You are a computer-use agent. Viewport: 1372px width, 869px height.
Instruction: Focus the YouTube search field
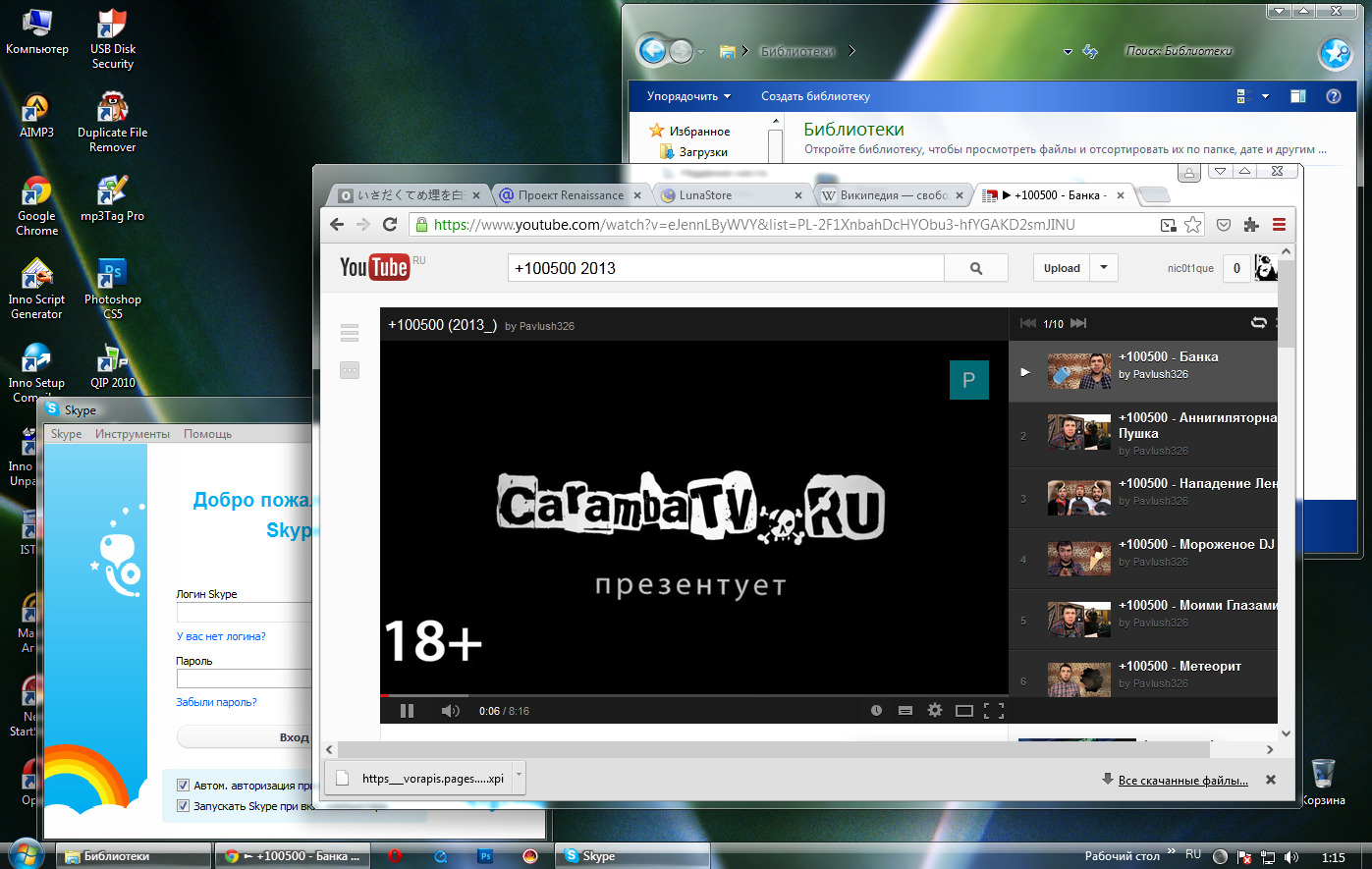(726, 268)
